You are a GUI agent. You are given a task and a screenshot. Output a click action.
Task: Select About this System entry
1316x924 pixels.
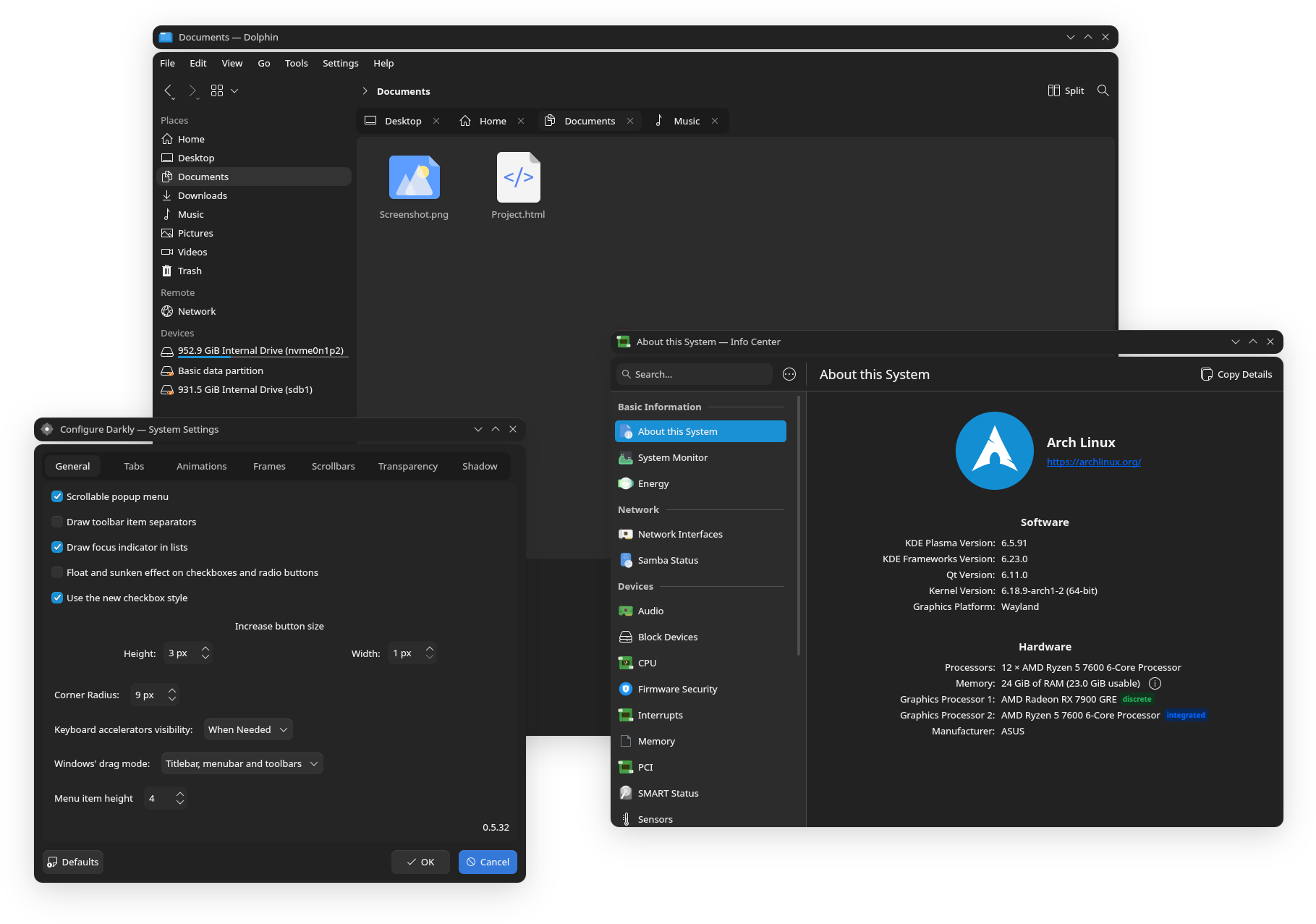coord(700,431)
